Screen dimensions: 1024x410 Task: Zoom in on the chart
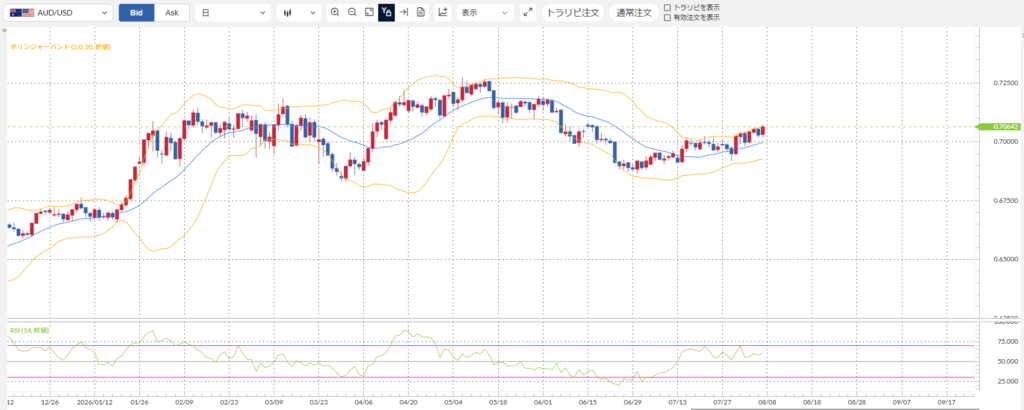pos(335,12)
